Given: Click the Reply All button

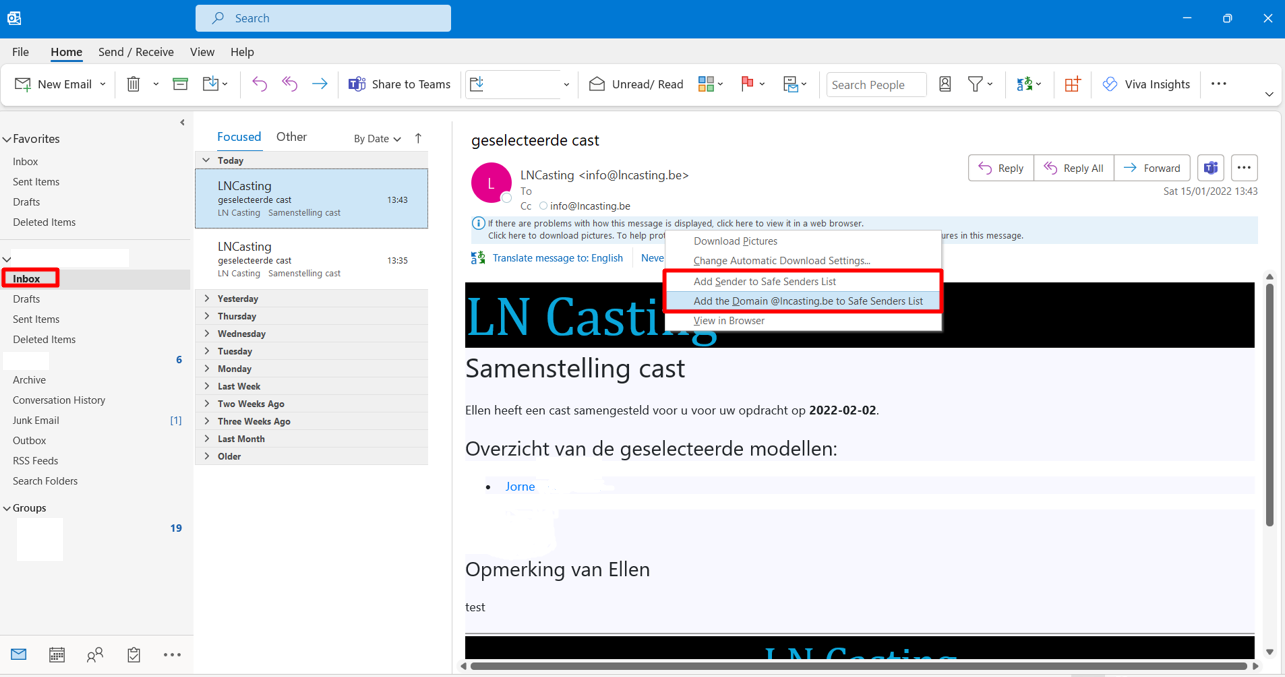Looking at the screenshot, I should [x=1073, y=168].
